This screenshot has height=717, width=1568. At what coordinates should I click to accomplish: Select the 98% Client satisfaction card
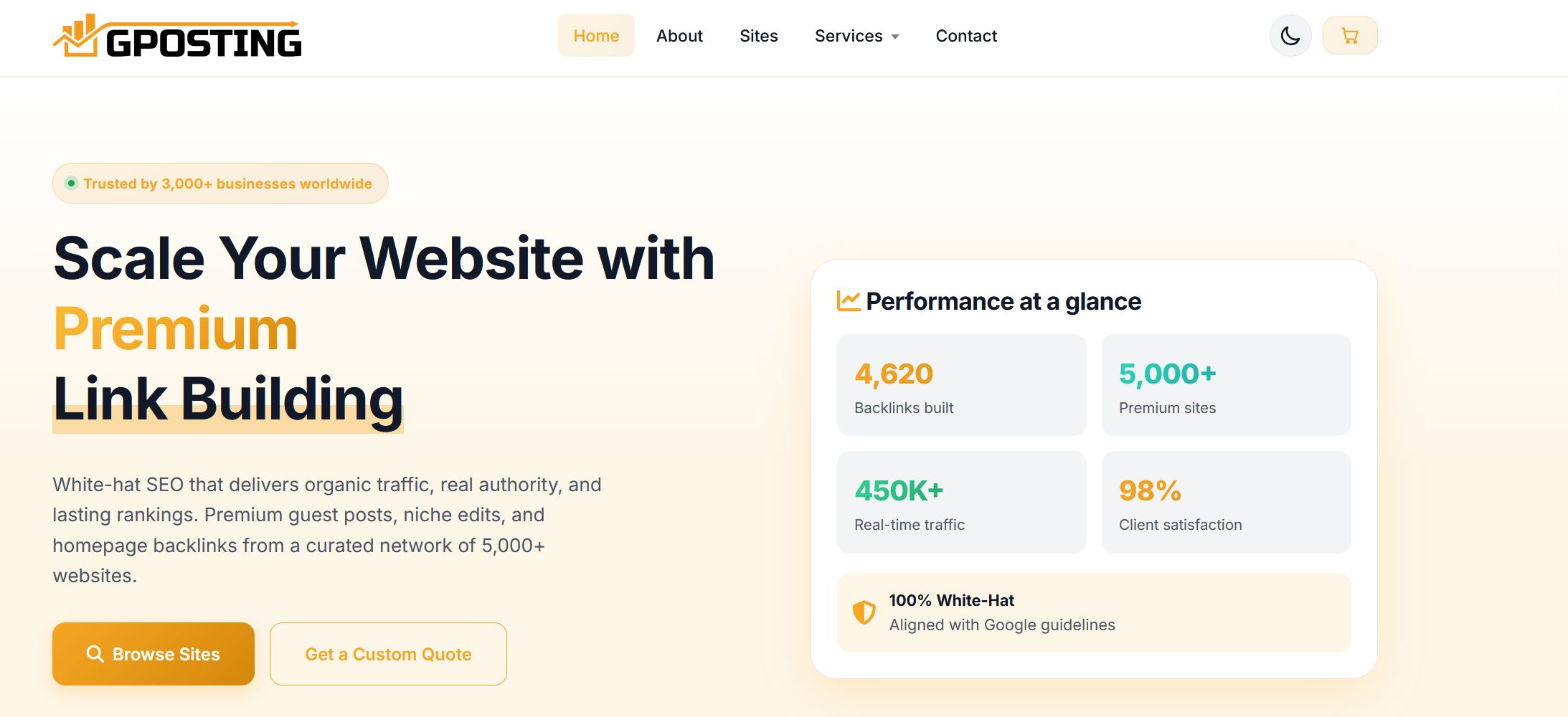(1226, 502)
